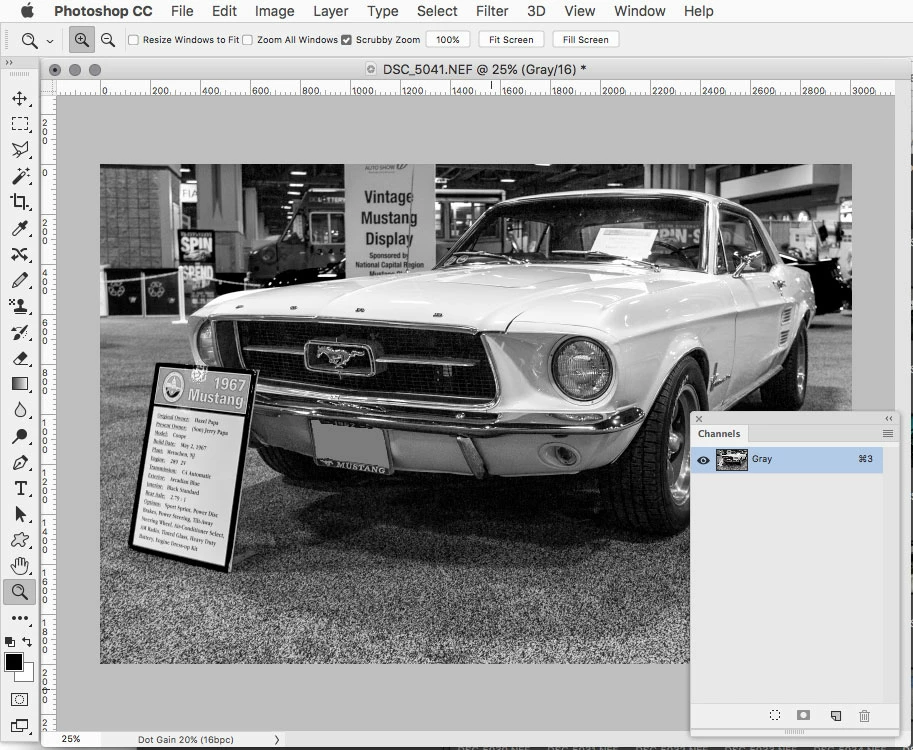Close the Channels panel with X
The height and width of the screenshot is (750, 913).
coord(699,419)
